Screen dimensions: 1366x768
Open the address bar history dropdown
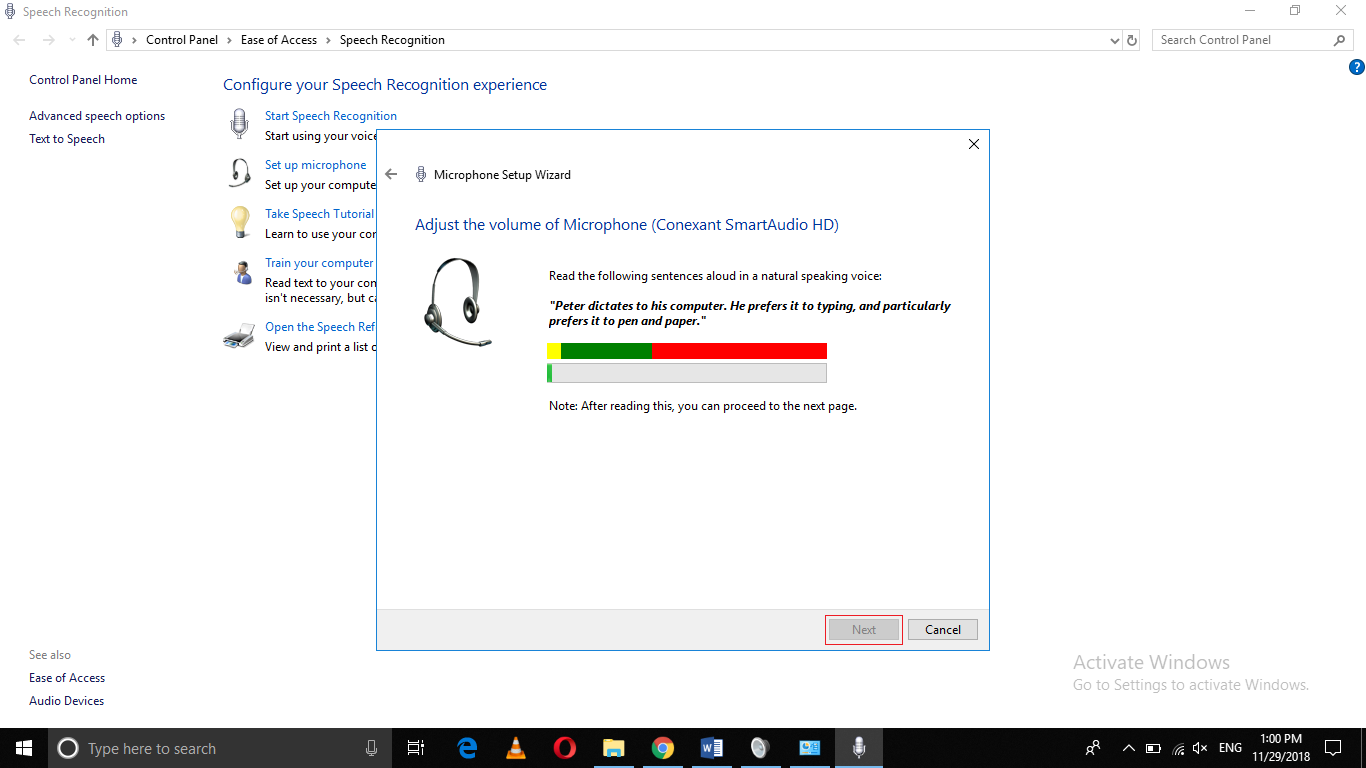click(1114, 39)
